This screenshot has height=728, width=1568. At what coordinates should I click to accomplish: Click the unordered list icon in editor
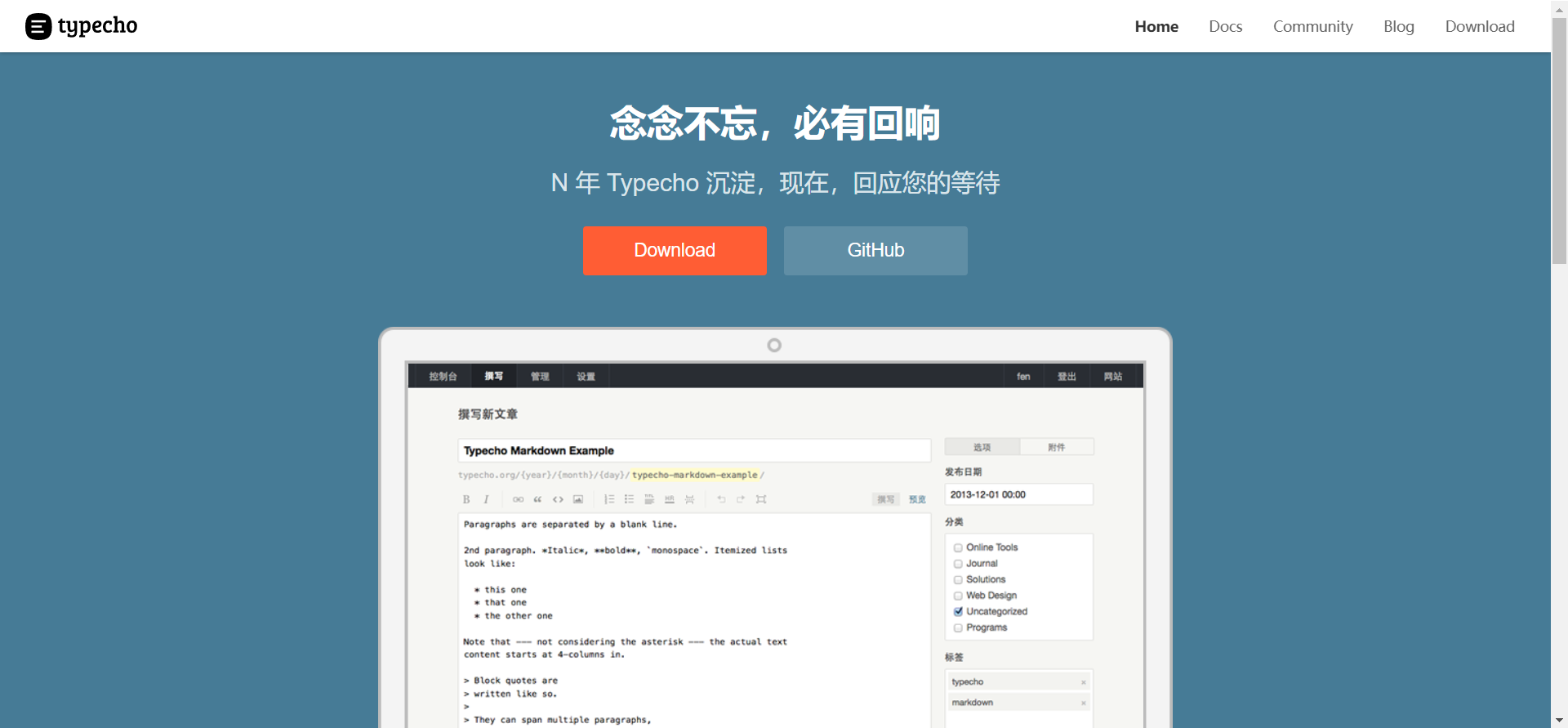pyautogui.click(x=629, y=499)
